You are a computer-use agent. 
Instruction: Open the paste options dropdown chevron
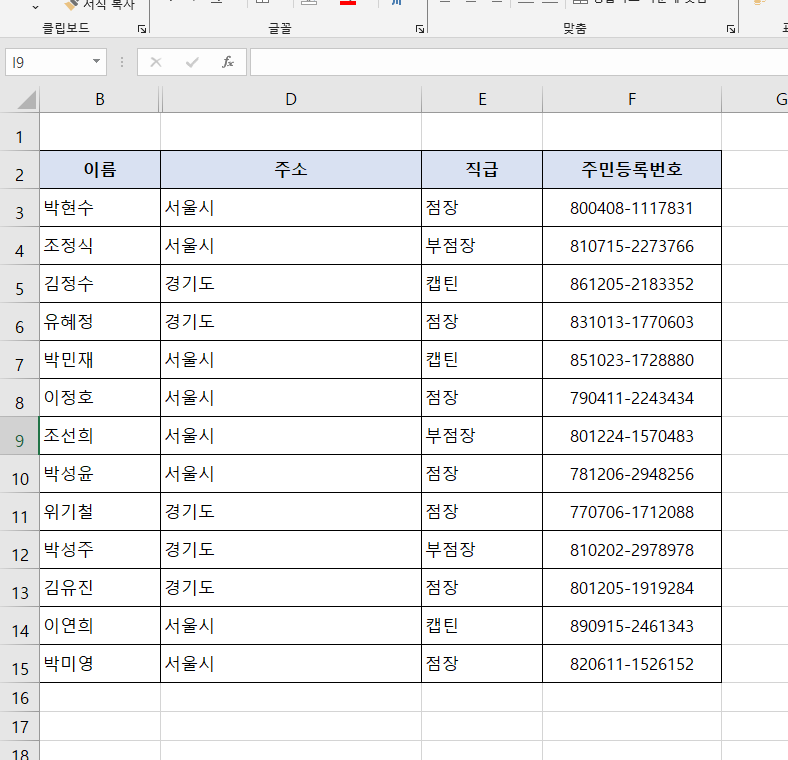click(x=35, y=7)
